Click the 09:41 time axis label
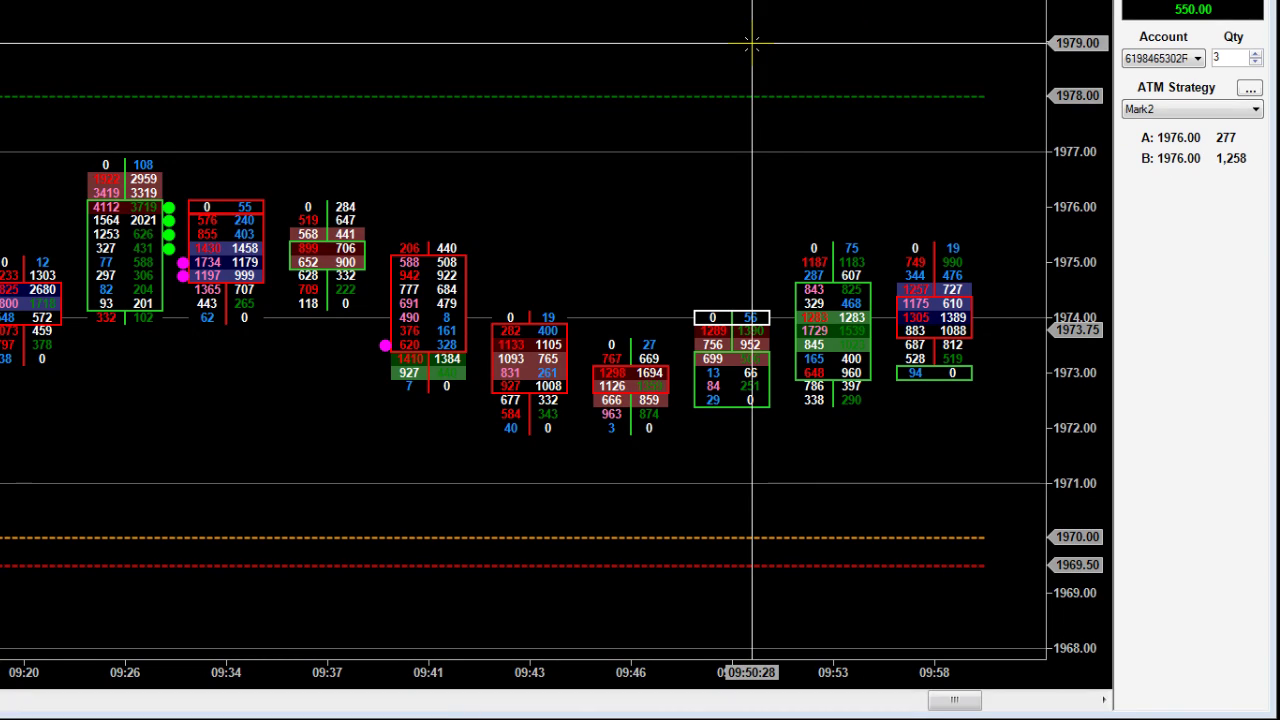The width and height of the screenshot is (1280, 720). pos(428,673)
